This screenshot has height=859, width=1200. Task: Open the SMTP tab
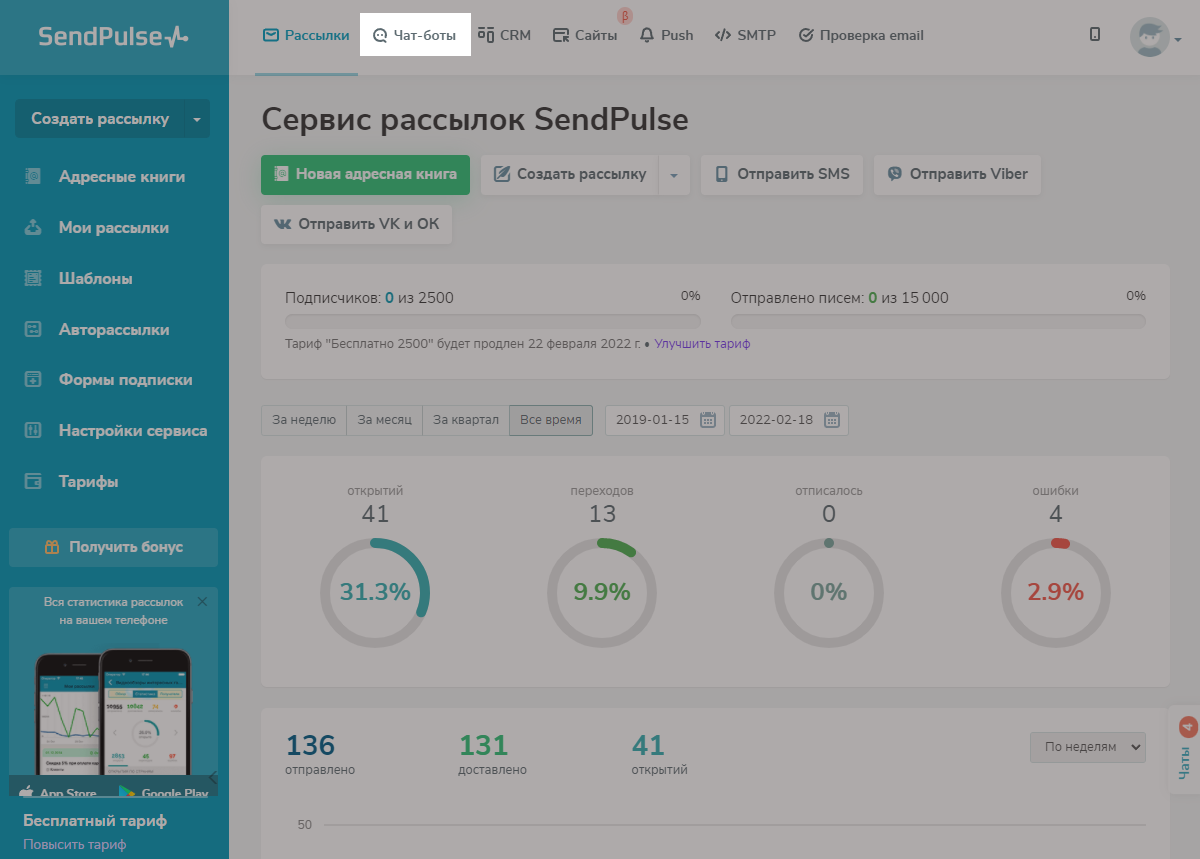coord(745,35)
